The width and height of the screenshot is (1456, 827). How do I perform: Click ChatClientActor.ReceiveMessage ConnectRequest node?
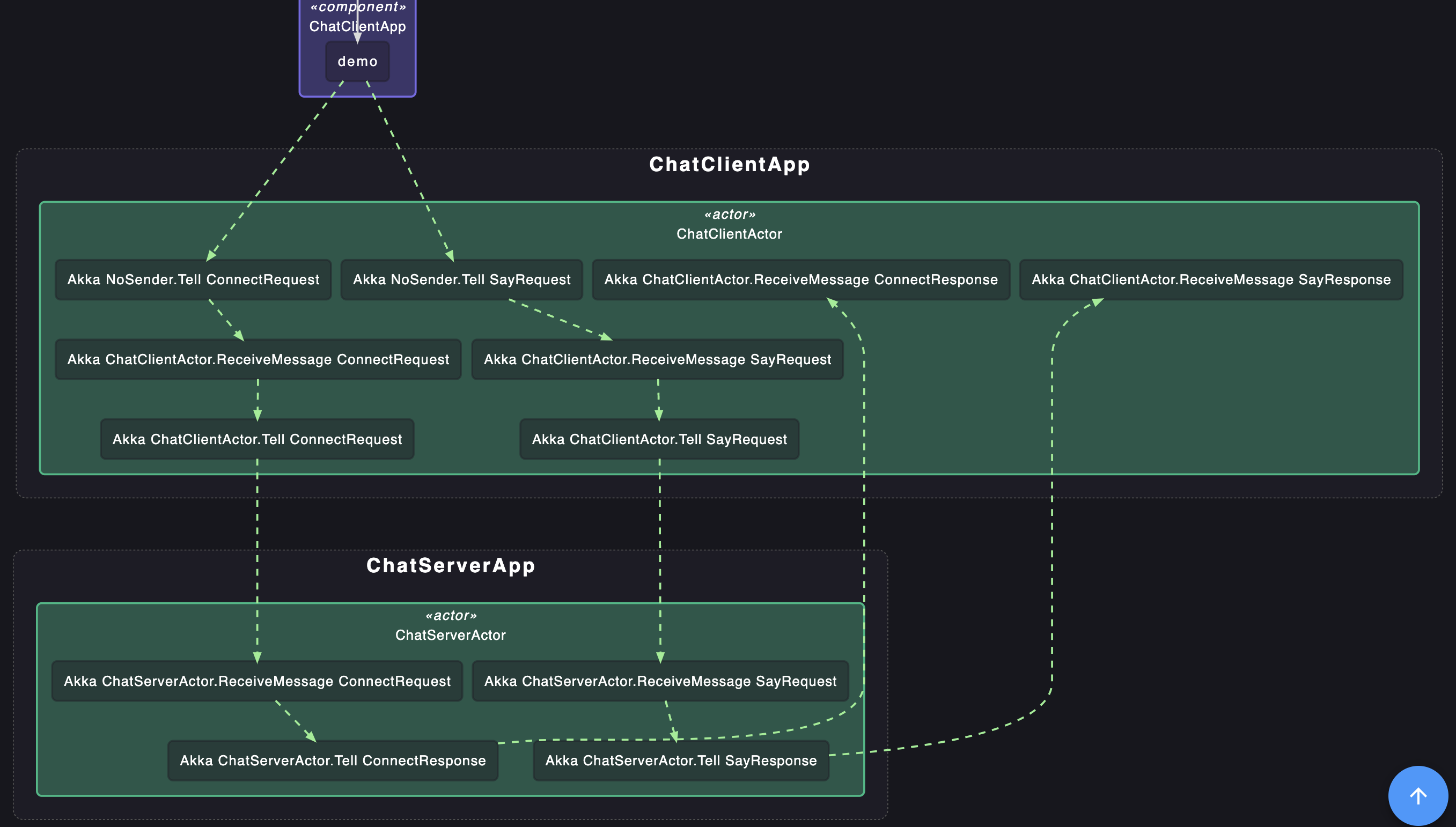[x=258, y=359]
